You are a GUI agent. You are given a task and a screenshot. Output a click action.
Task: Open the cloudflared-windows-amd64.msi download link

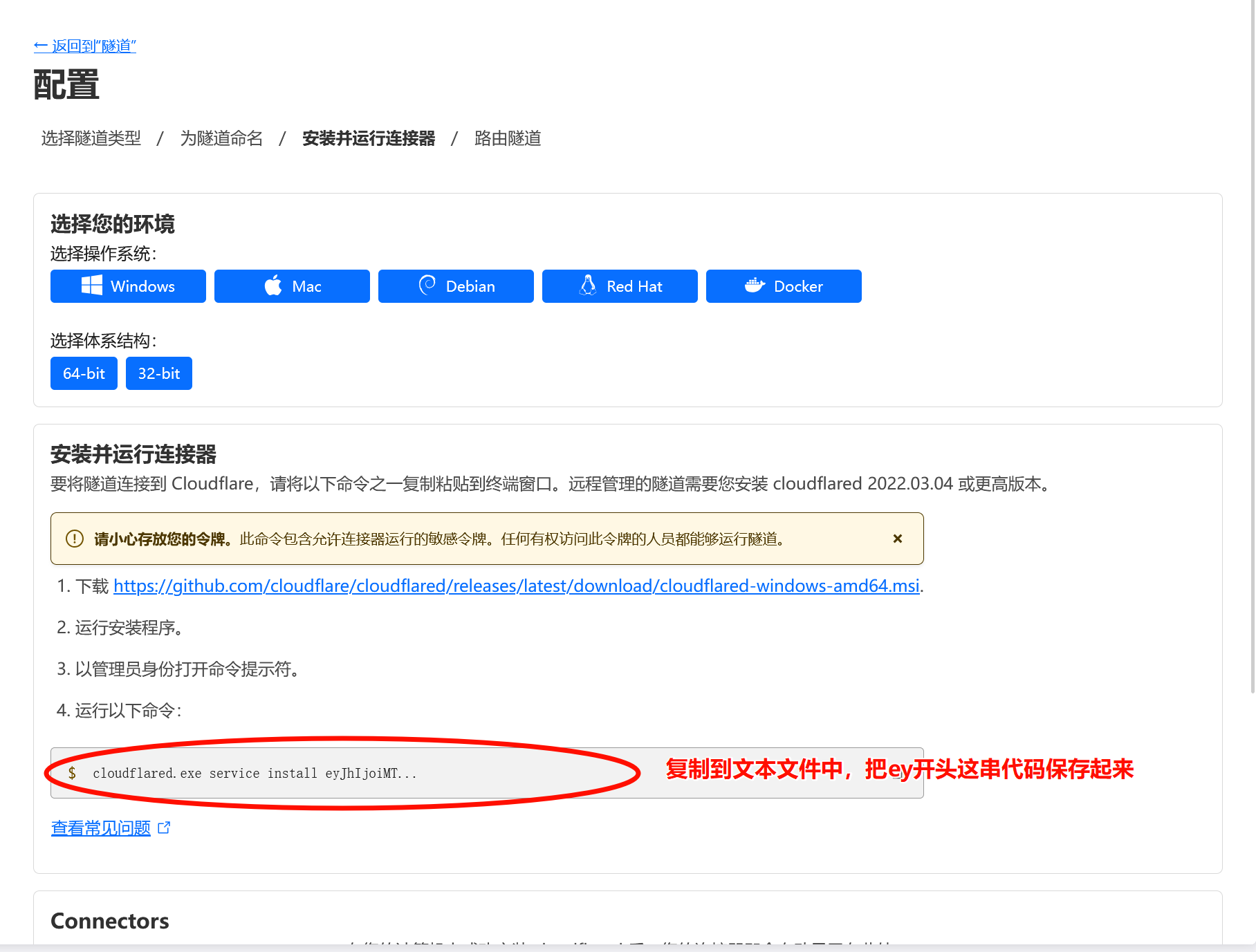coord(517,586)
